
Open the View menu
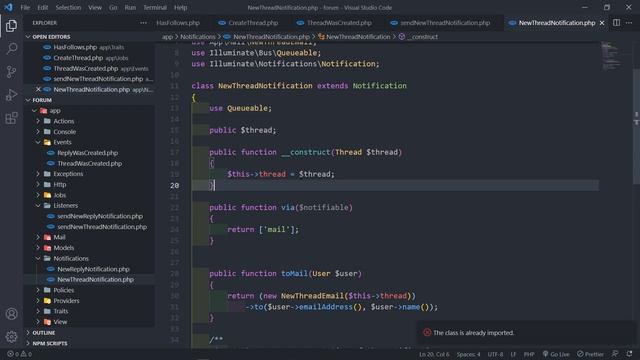tap(95, 7)
